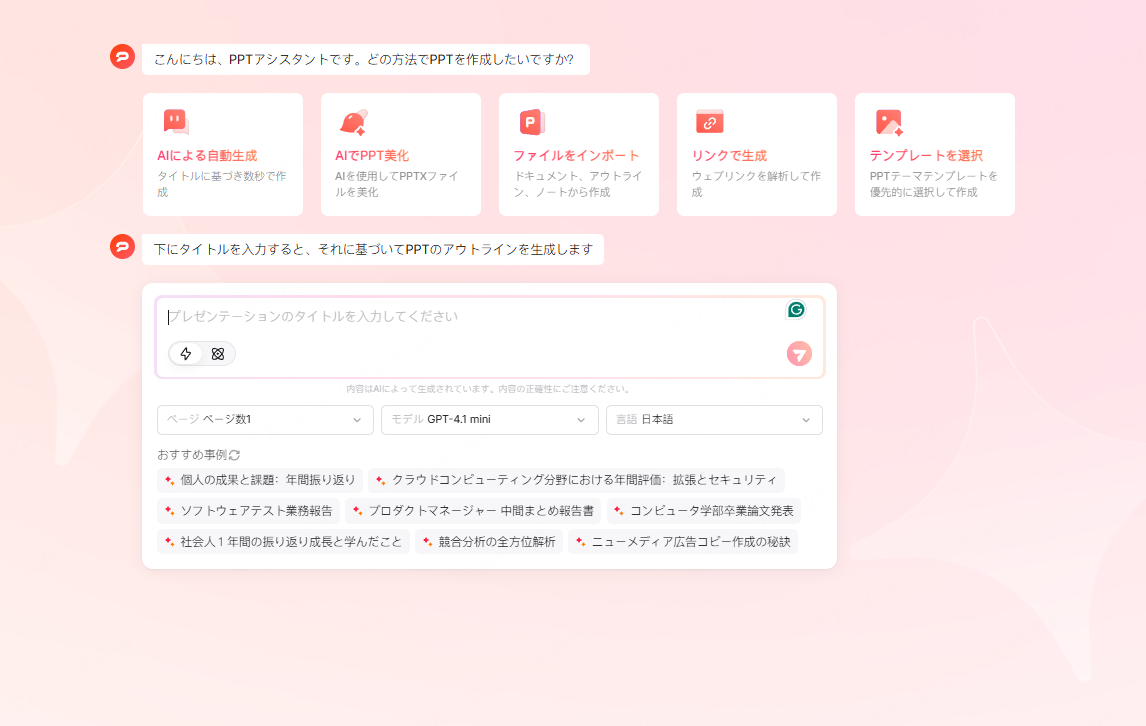Screen dimensions: 1146x726
Task: Click the クラウドコンピューティング年間評価 suggestion chip
Action: (580, 480)
